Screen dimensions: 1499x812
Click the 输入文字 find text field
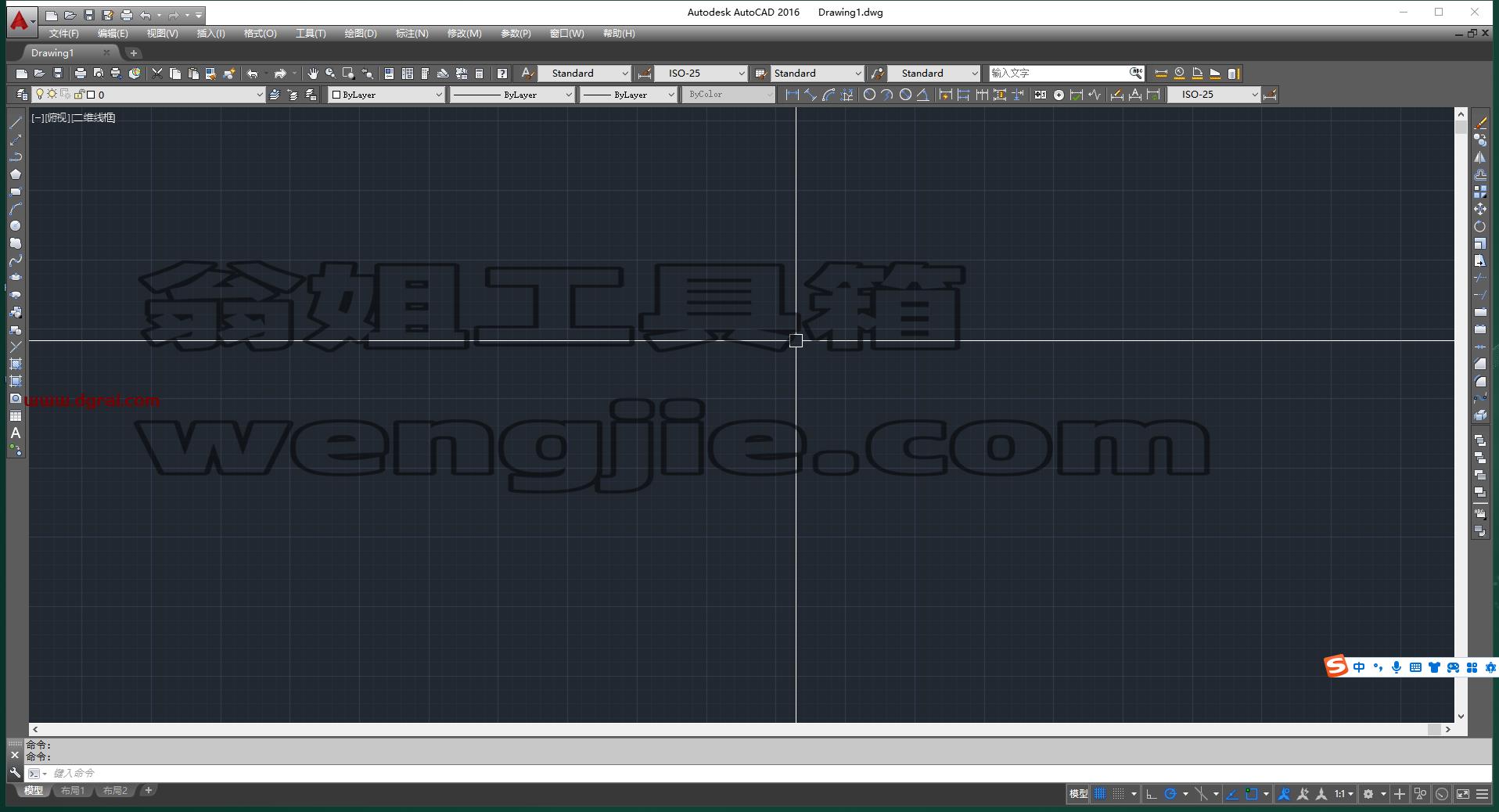point(1059,73)
